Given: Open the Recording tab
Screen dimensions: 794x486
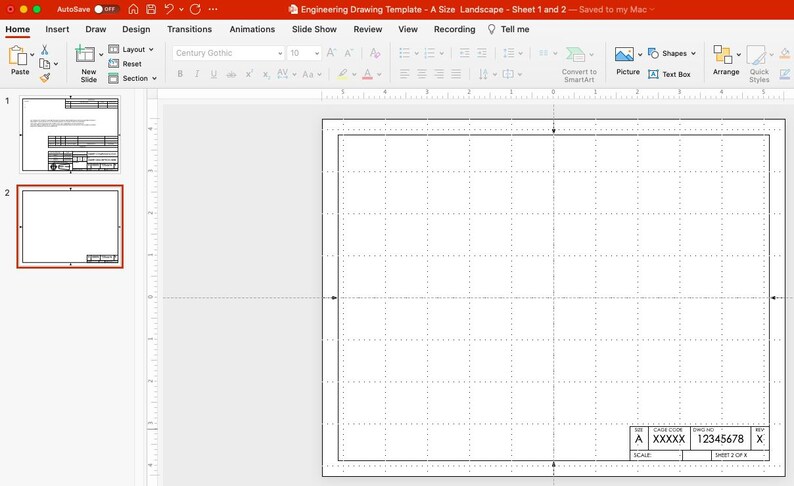Looking at the screenshot, I should [x=455, y=29].
